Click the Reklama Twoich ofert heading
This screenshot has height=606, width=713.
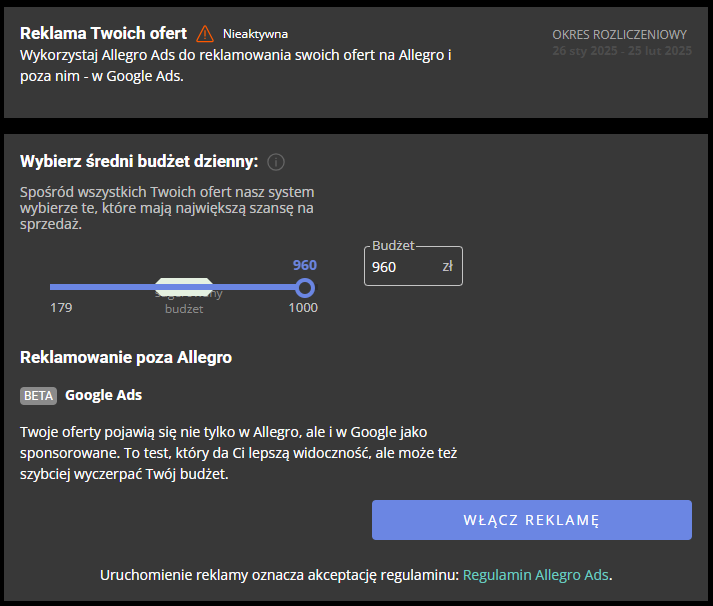click(103, 33)
